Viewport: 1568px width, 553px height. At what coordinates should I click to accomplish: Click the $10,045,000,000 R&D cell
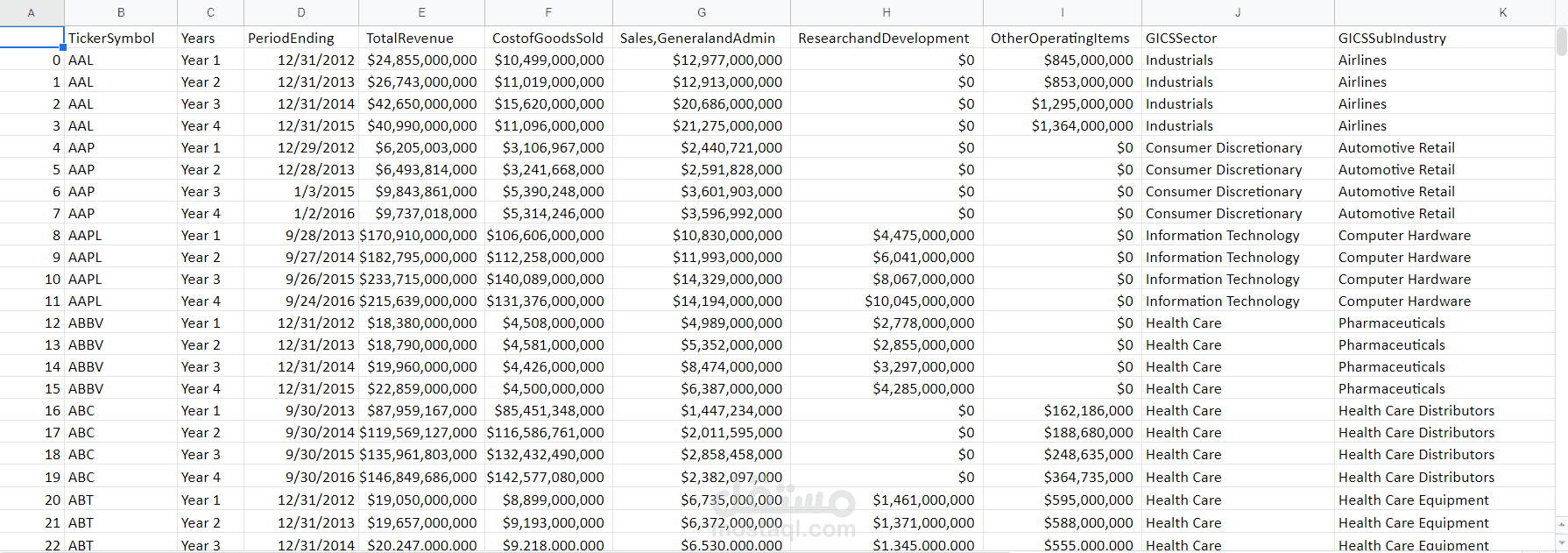coord(886,301)
